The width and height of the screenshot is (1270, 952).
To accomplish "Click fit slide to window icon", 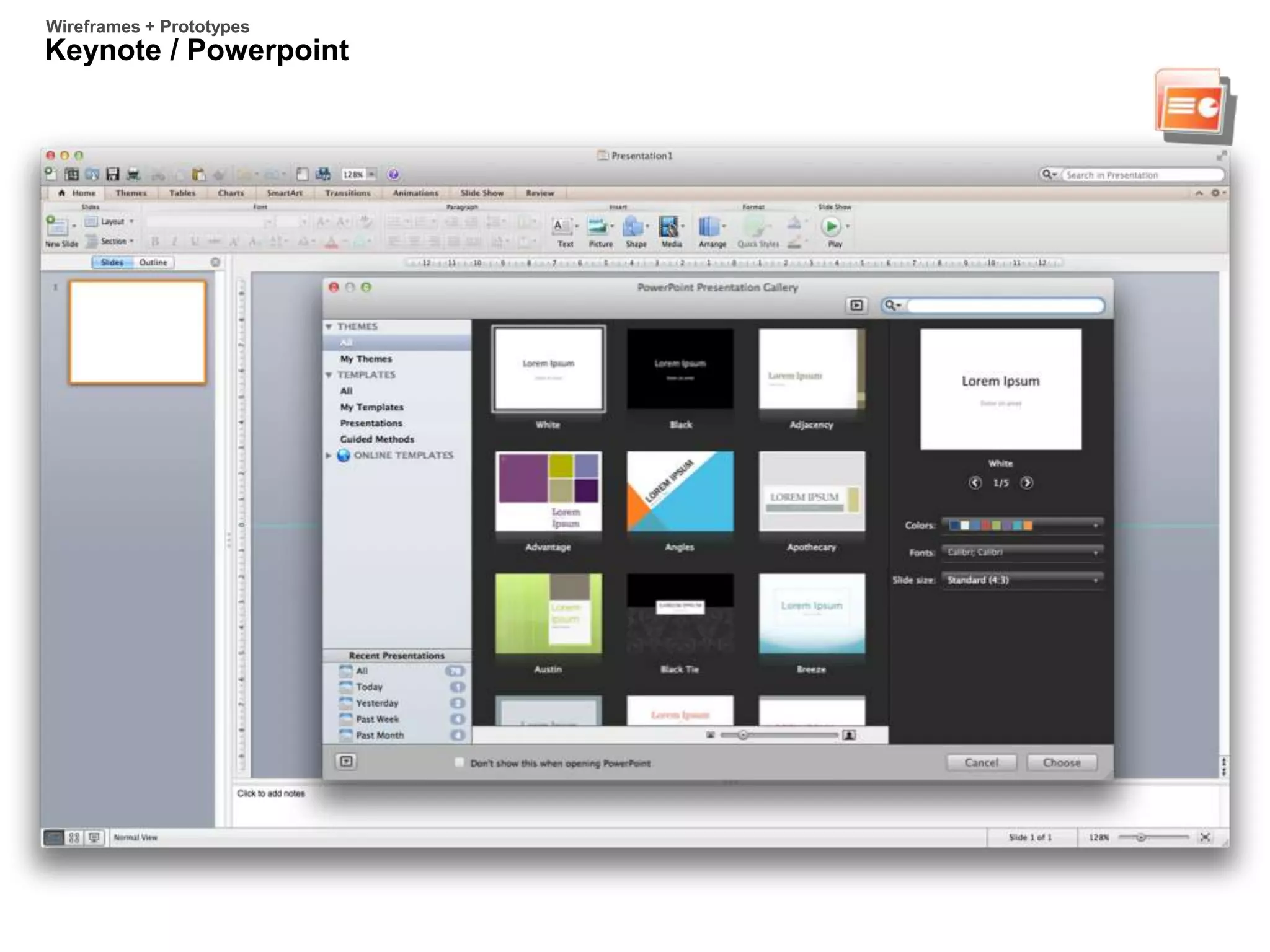I will coord(1205,837).
